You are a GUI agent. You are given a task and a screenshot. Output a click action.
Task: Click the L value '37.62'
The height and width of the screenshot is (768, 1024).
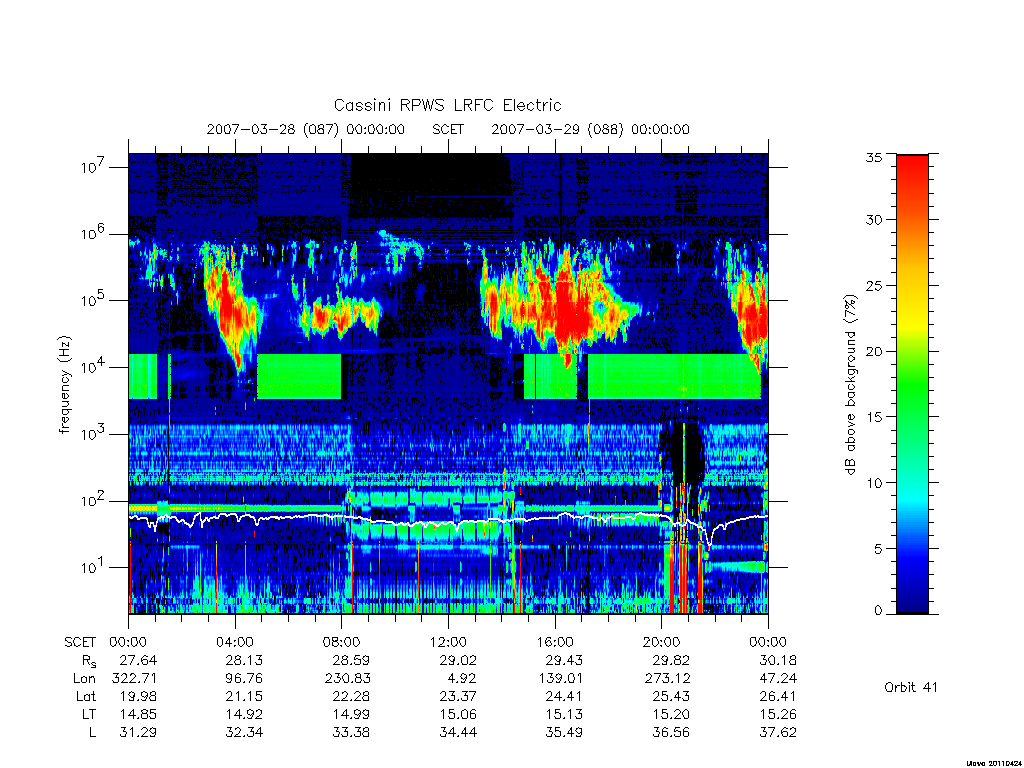(778, 732)
